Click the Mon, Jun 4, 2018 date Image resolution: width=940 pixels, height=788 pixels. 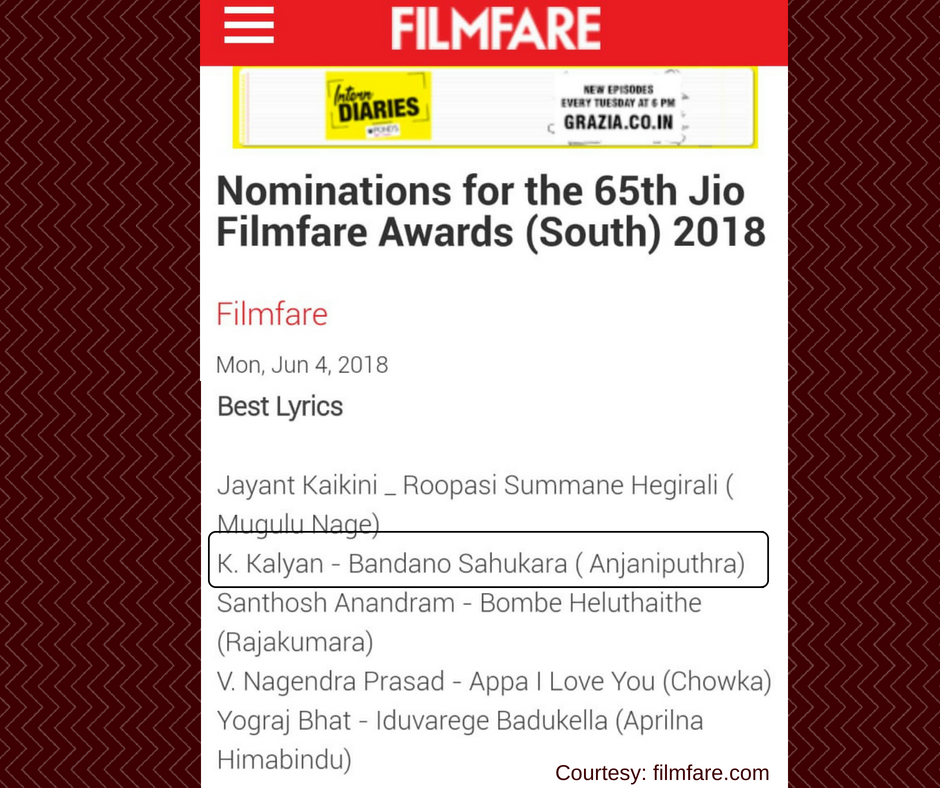302,365
